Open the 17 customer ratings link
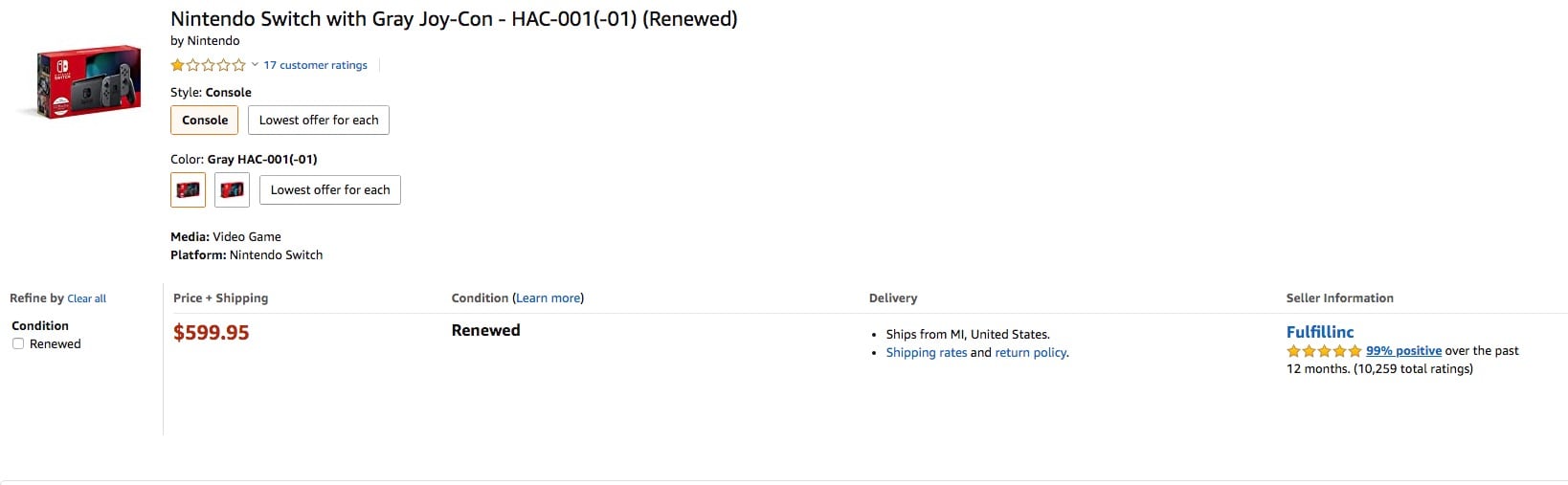This screenshot has width=1568, height=485. [315, 65]
